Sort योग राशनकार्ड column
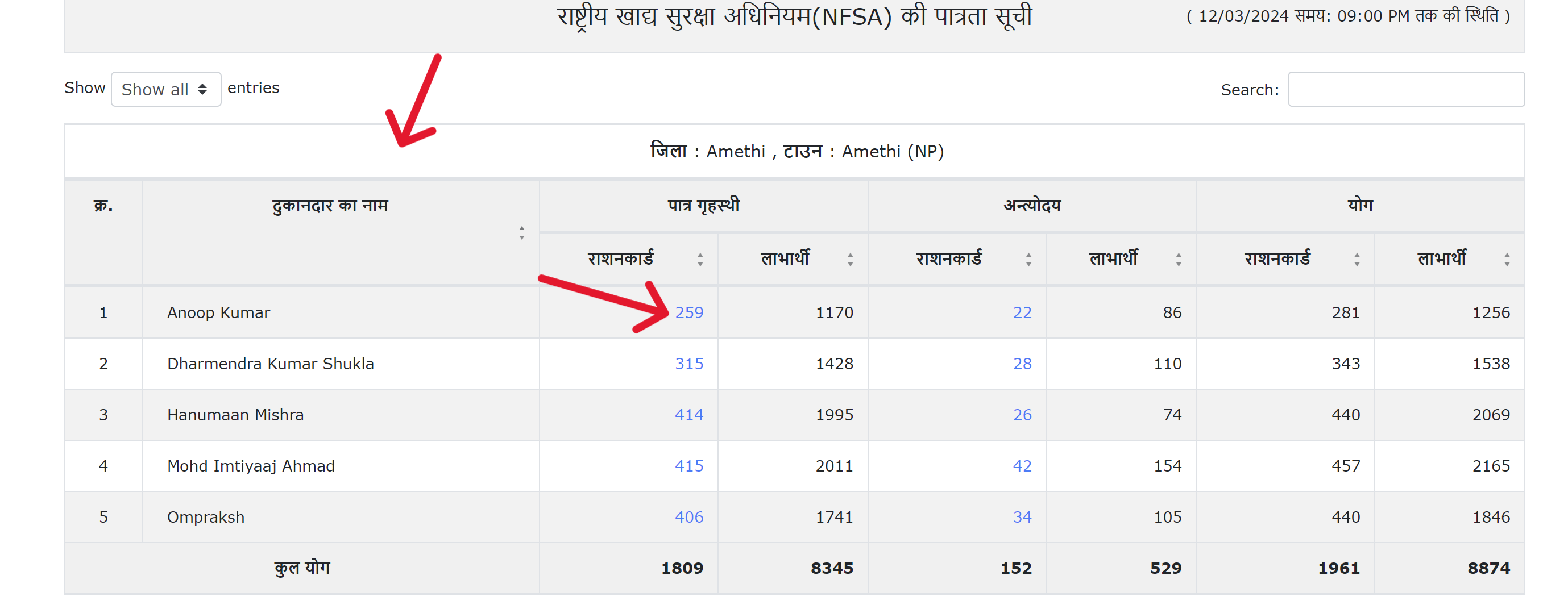This screenshot has height=613, width=1568. (1355, 258)
